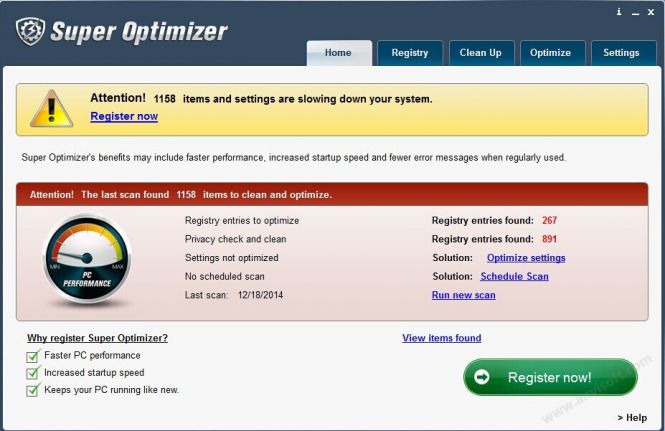
Task: Click the red 267 registry count
Action: (x=549, y=221)
